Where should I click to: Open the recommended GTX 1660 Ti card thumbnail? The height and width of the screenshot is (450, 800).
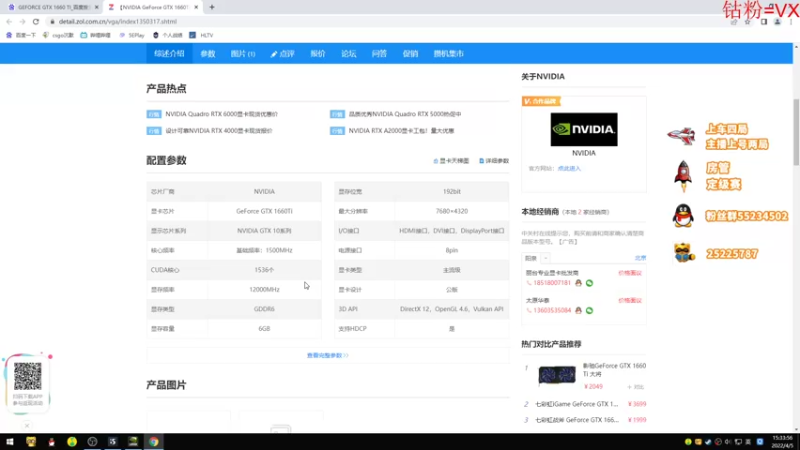557,375
